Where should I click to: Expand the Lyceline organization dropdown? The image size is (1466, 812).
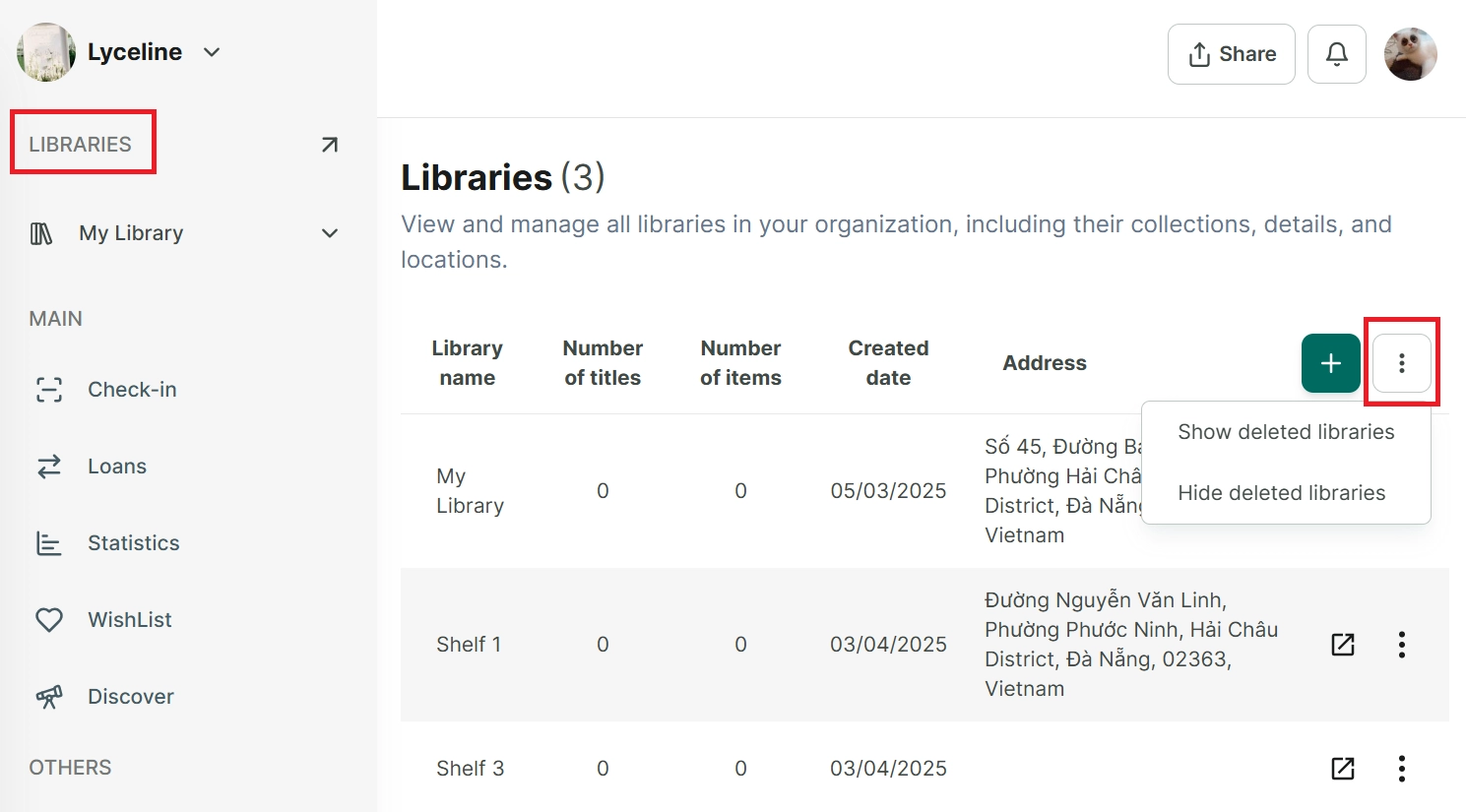pos(212,52)
